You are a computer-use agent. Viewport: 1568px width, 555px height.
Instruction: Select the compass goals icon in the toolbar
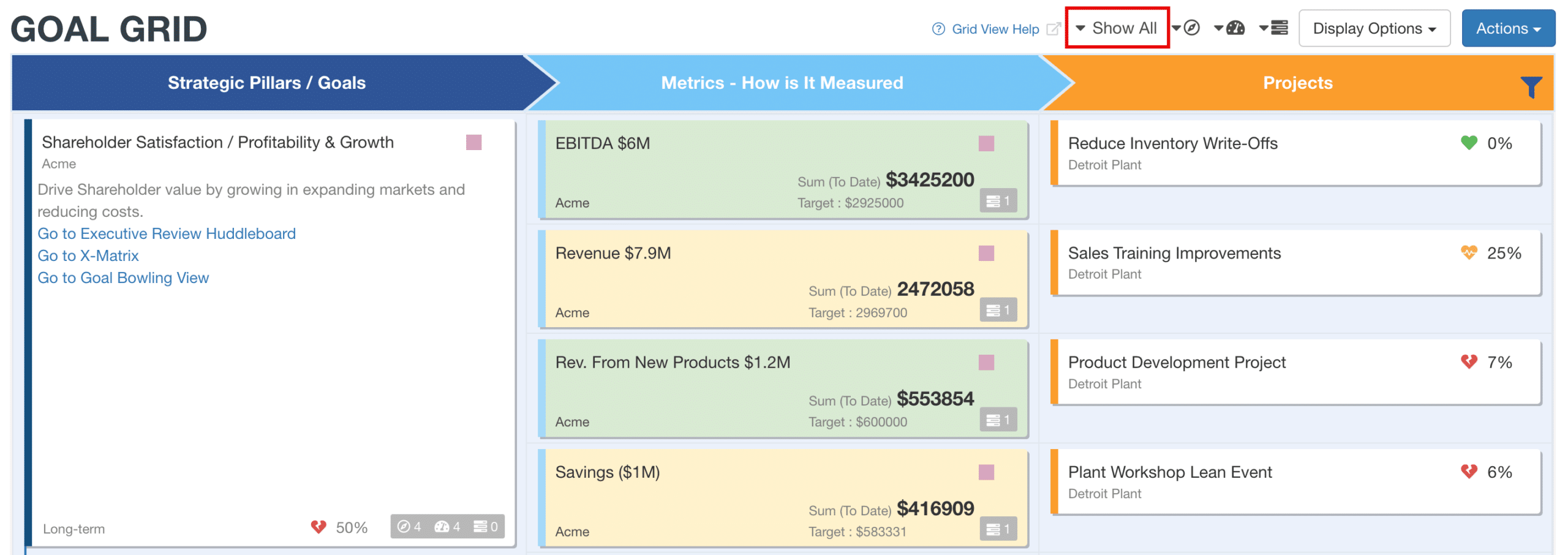click(x=1193, y=28)
